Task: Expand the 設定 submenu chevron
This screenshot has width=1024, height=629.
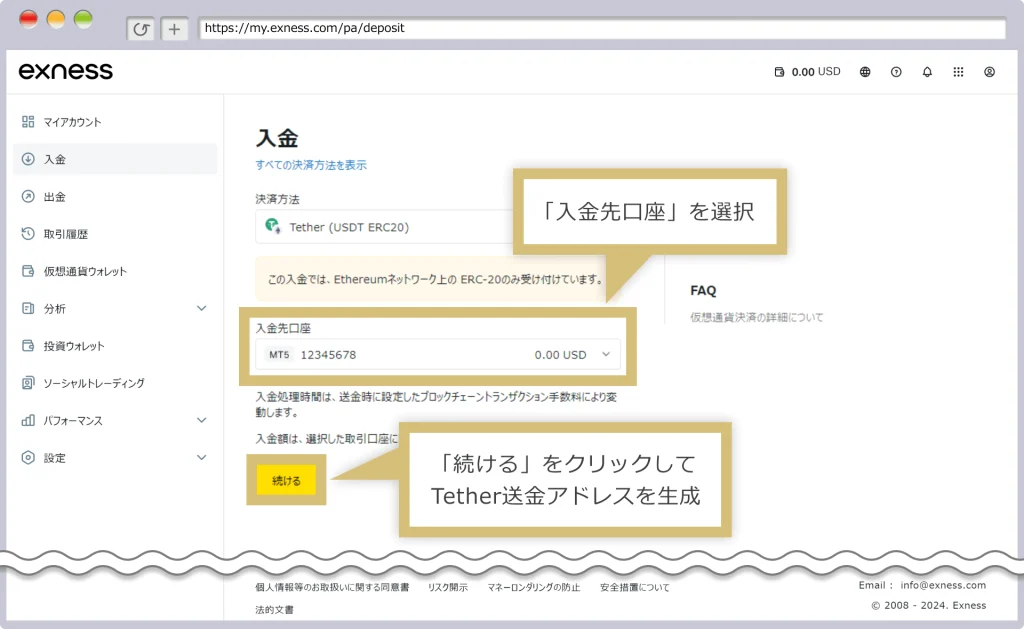Action: pos(202,457)
